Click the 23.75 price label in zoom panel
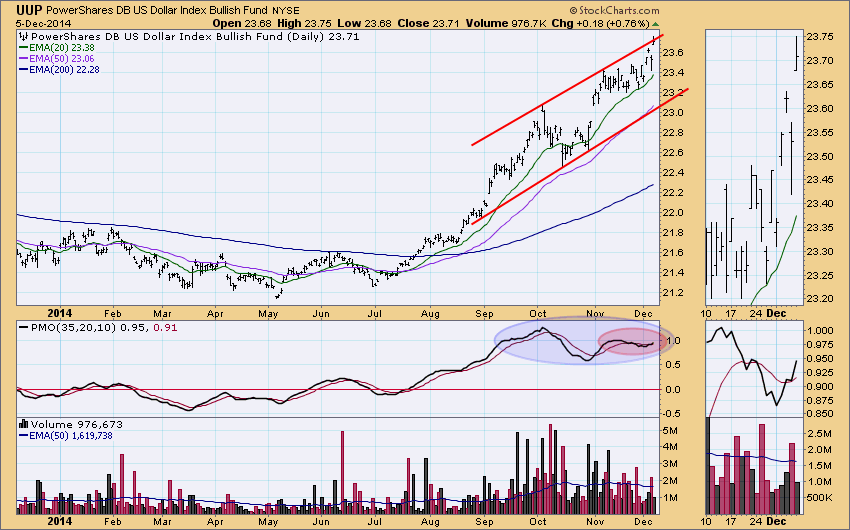Image resolution: width=850 pixels, height=530 pixels. point(818,37)
